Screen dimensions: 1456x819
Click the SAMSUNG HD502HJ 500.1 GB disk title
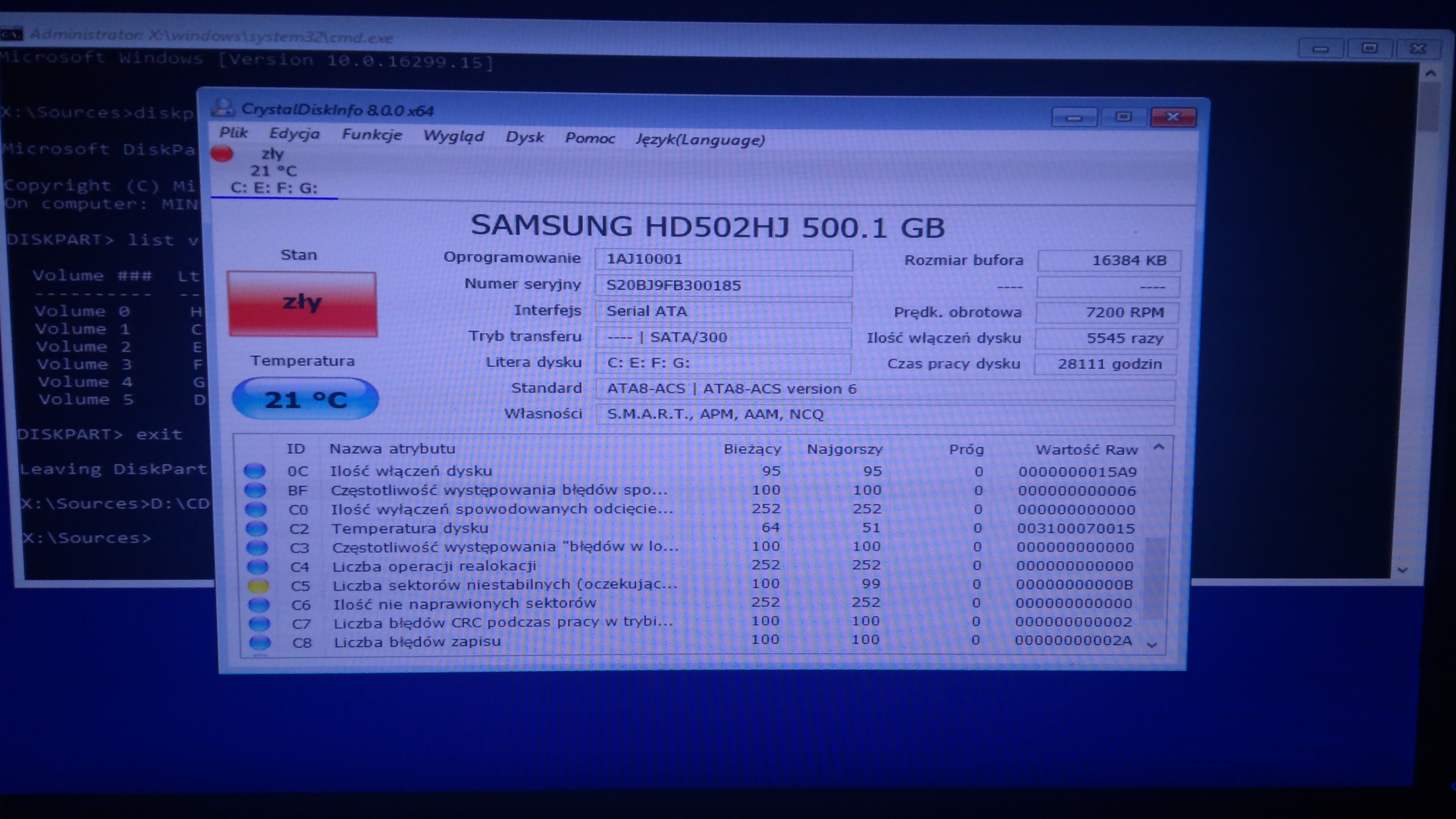708,227
